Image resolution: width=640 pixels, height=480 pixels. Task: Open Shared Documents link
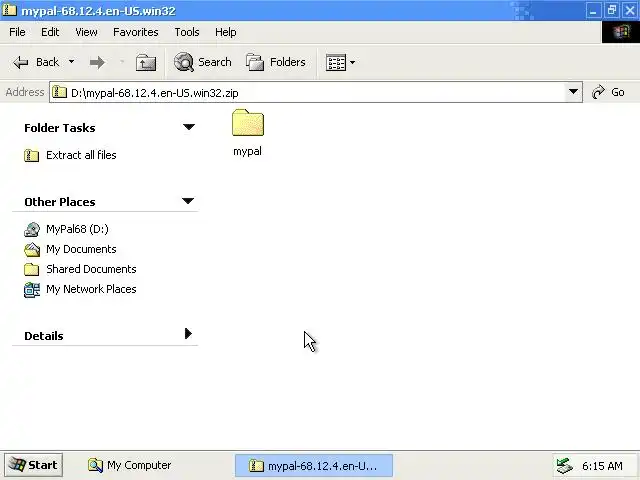(91, 269)
